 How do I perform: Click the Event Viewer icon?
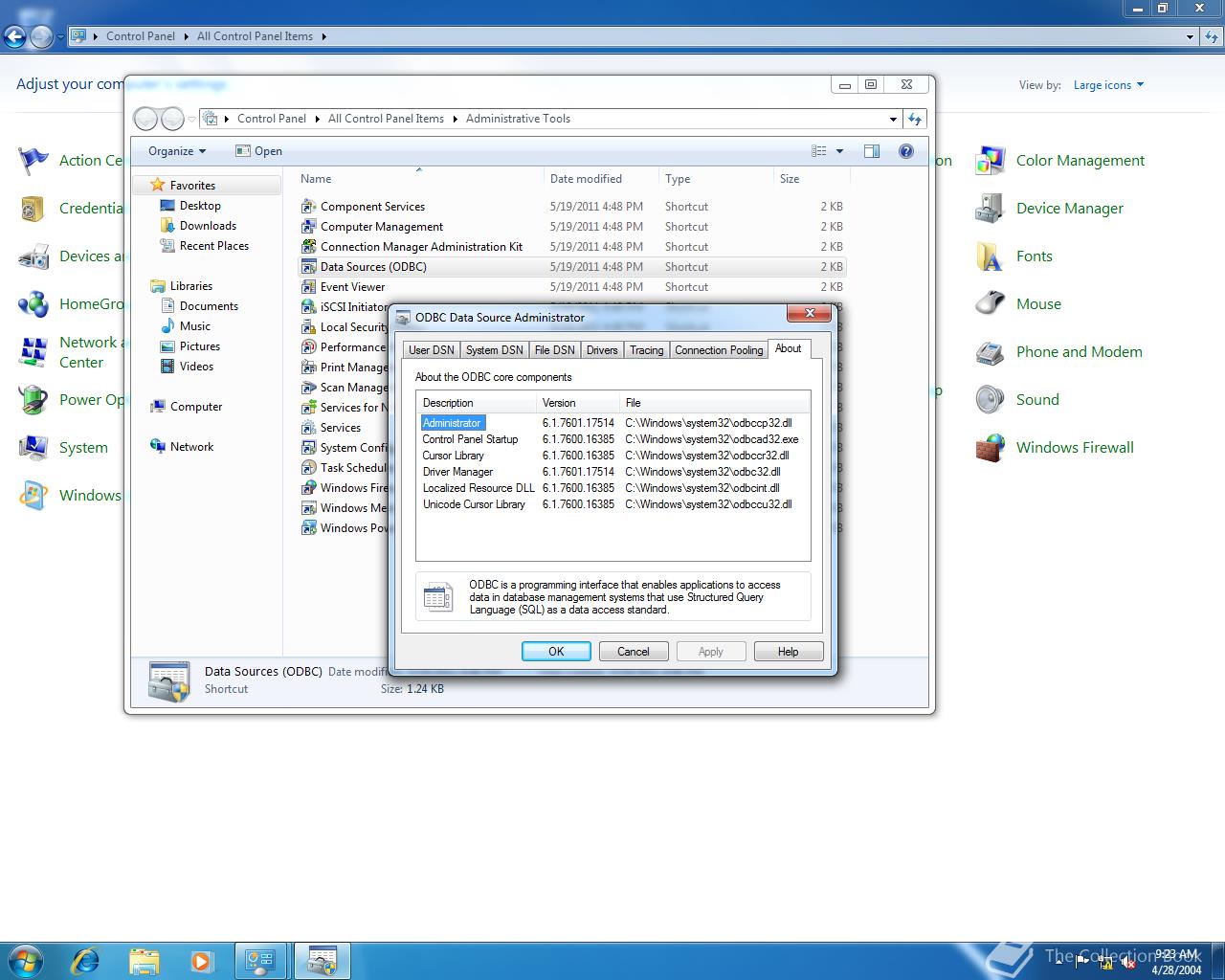[309, 287]
